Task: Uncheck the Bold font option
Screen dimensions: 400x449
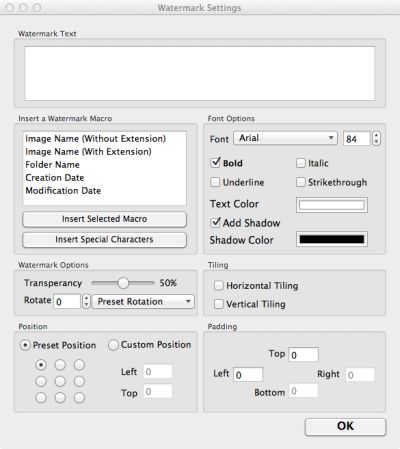Action: [216, 163]
